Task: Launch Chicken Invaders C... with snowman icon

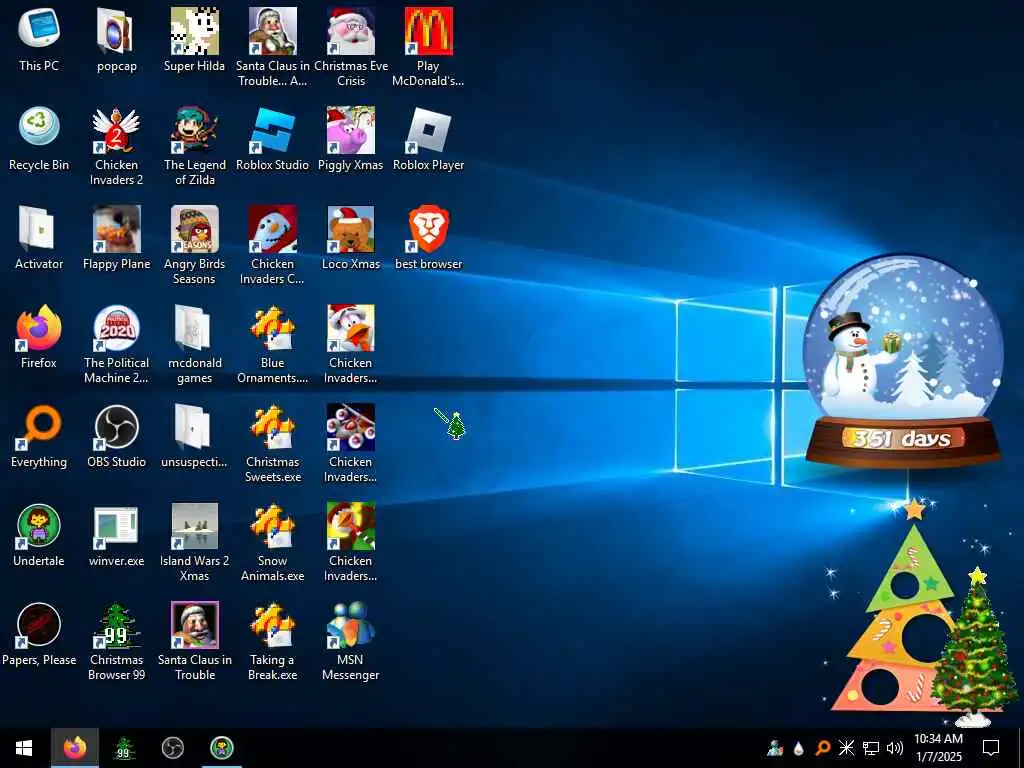Action: [272, 246]
